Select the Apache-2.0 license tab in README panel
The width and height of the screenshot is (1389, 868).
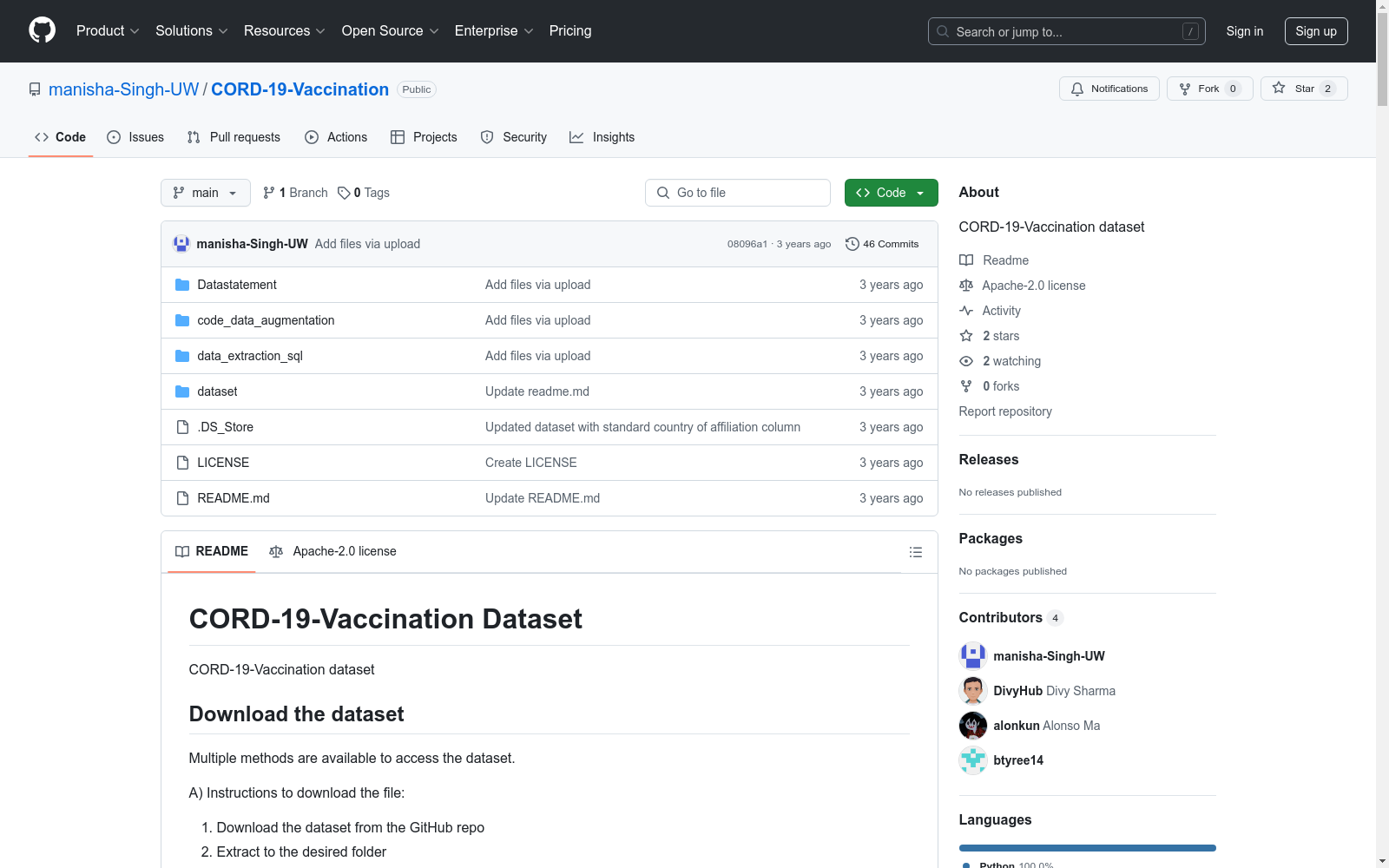click(x=332, y=551)
